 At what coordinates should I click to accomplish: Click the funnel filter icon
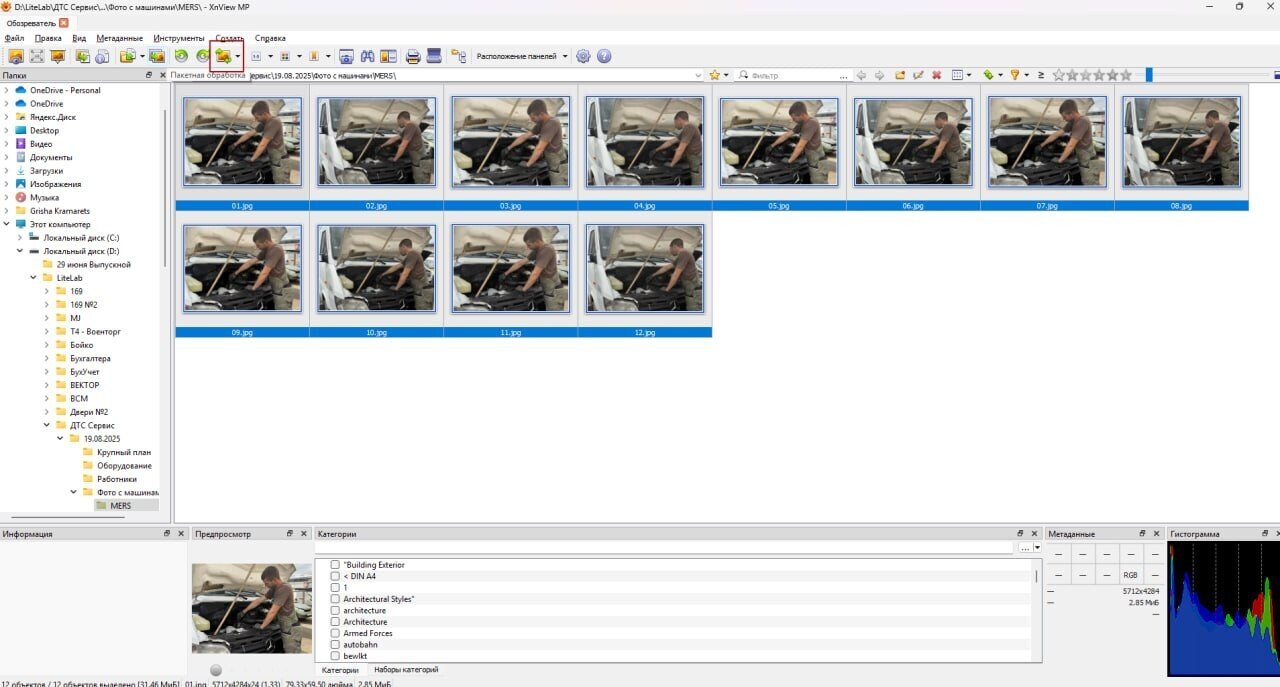1014,75
